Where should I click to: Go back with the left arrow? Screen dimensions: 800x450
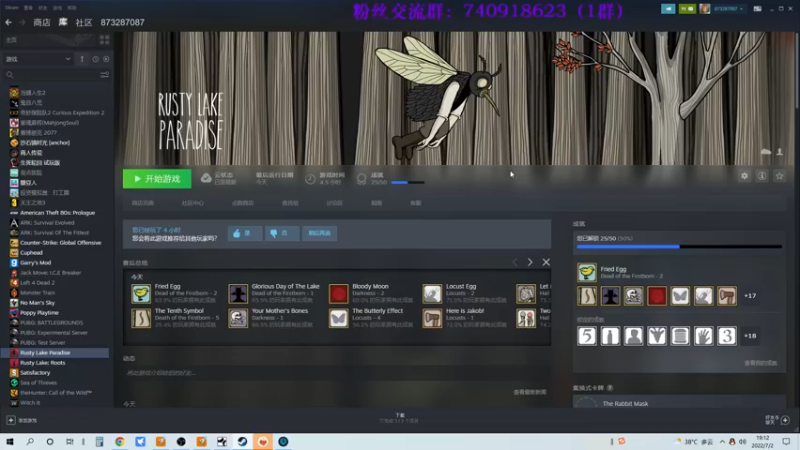pos(8,22)
